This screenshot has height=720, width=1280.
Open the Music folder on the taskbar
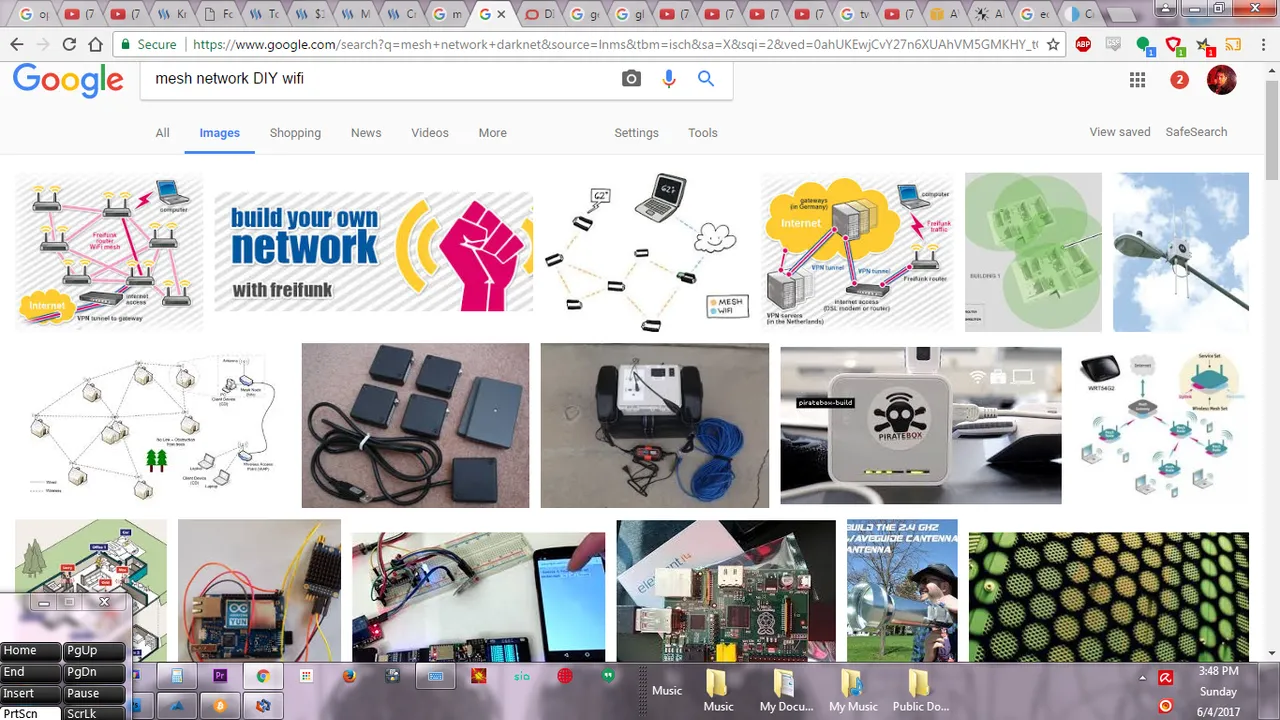coord(718,690)
